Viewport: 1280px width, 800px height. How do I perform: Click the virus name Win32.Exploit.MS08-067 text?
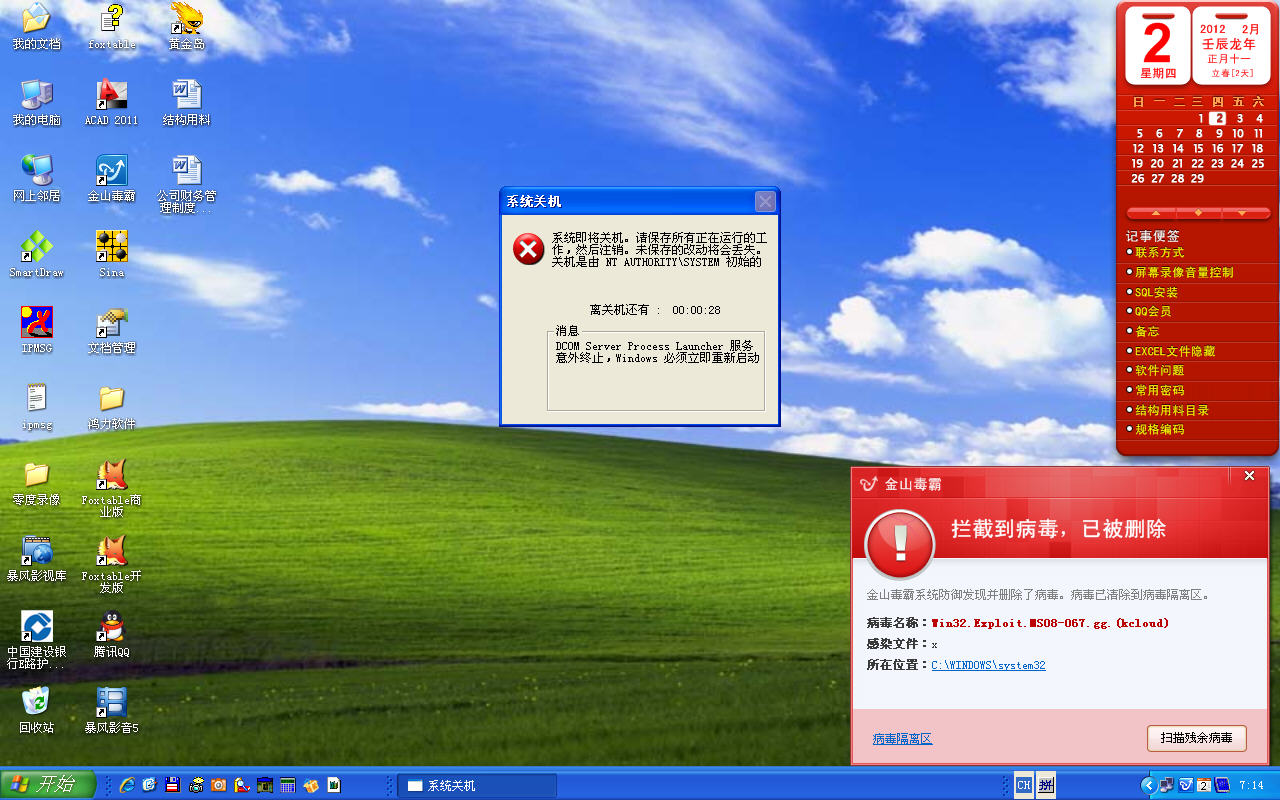1050,623
